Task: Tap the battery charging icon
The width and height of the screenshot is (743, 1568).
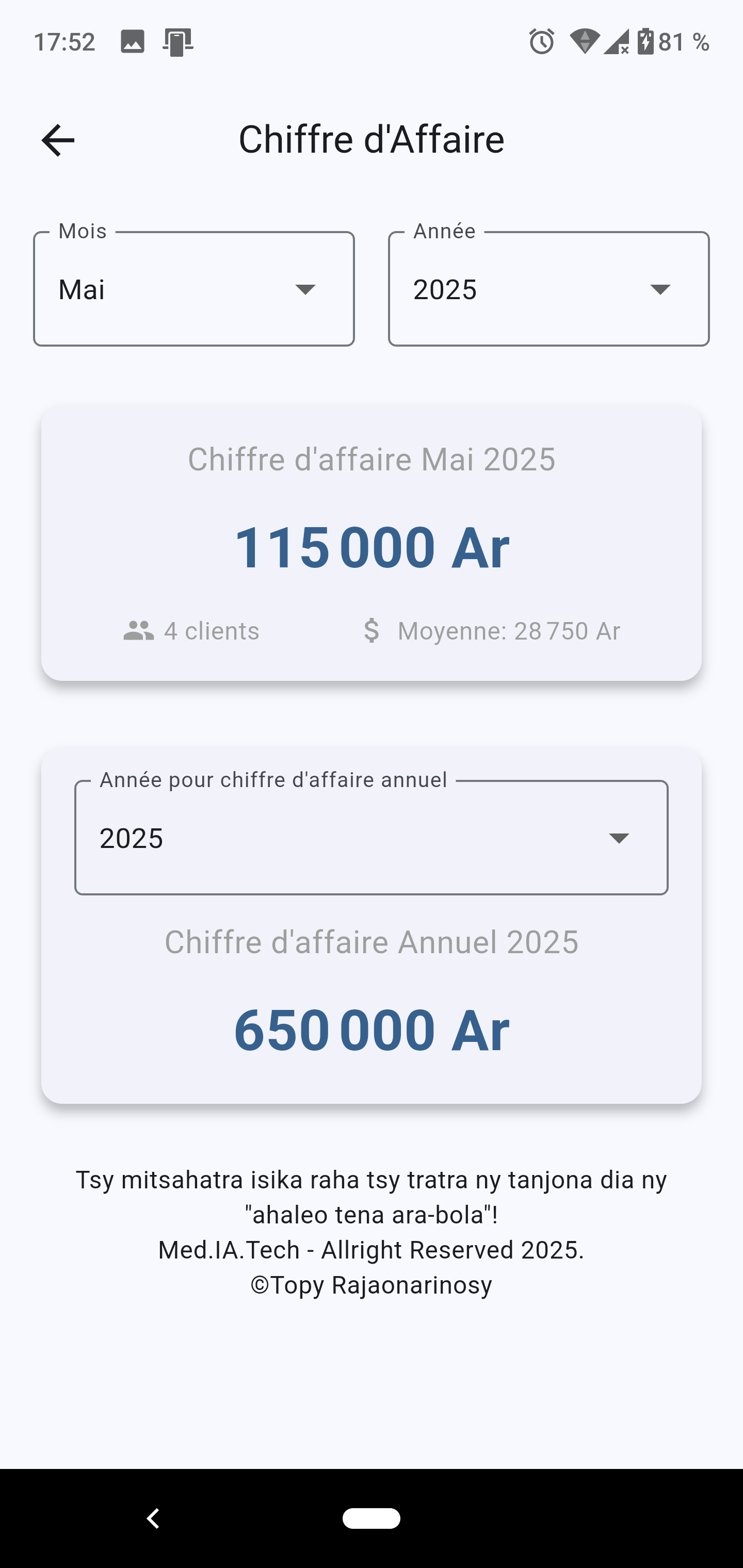Action: (645, 42)
